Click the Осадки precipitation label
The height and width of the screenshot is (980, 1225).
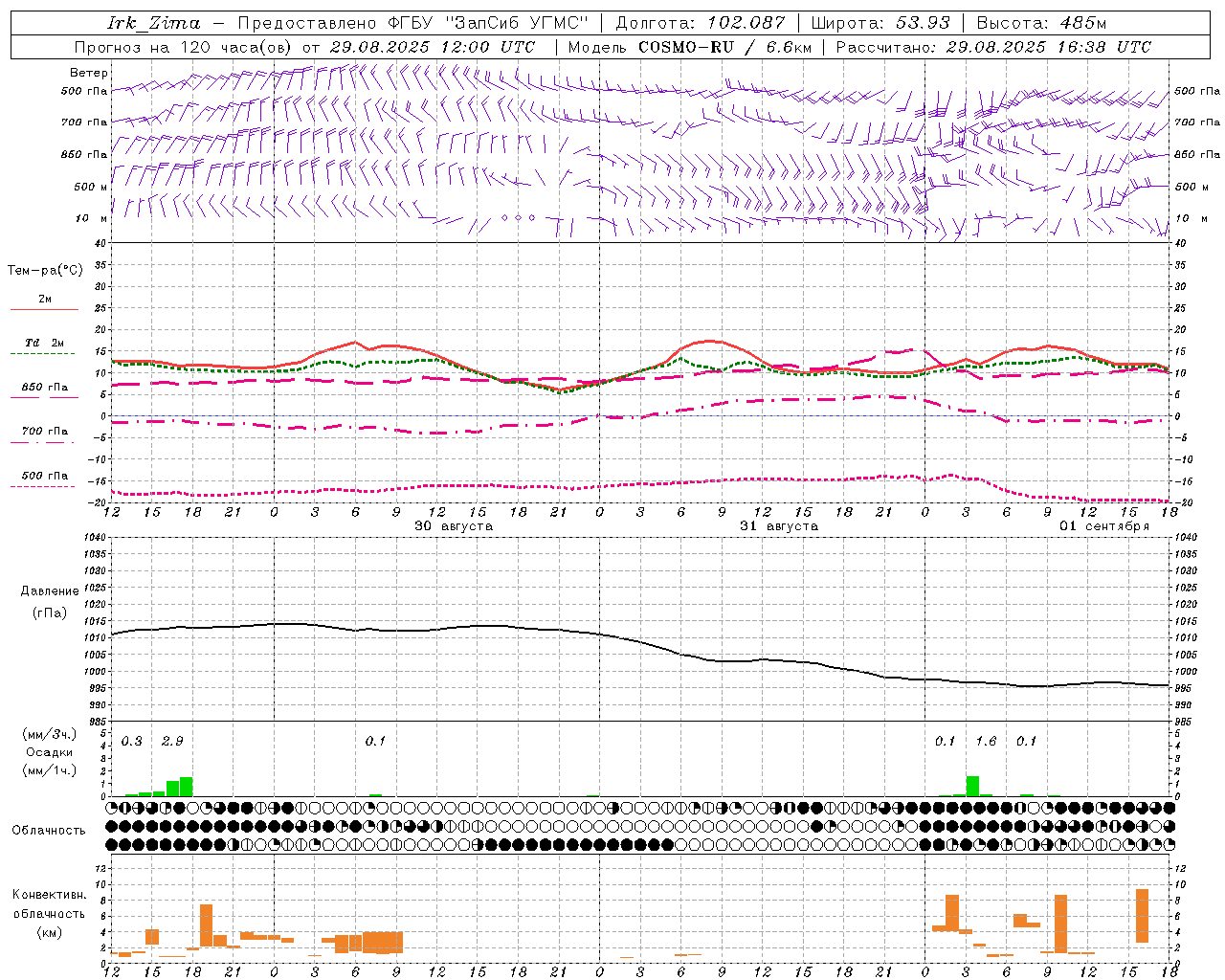tap(50, 752)
